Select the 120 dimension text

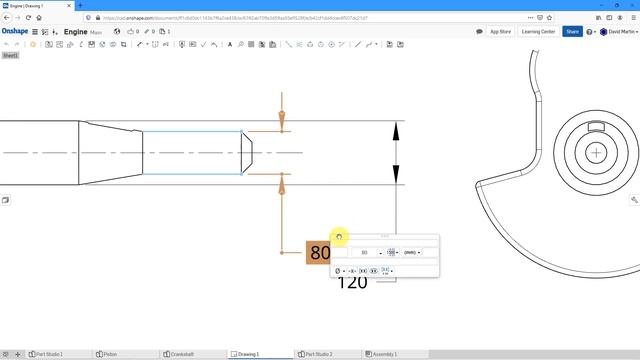click(352, 283)
